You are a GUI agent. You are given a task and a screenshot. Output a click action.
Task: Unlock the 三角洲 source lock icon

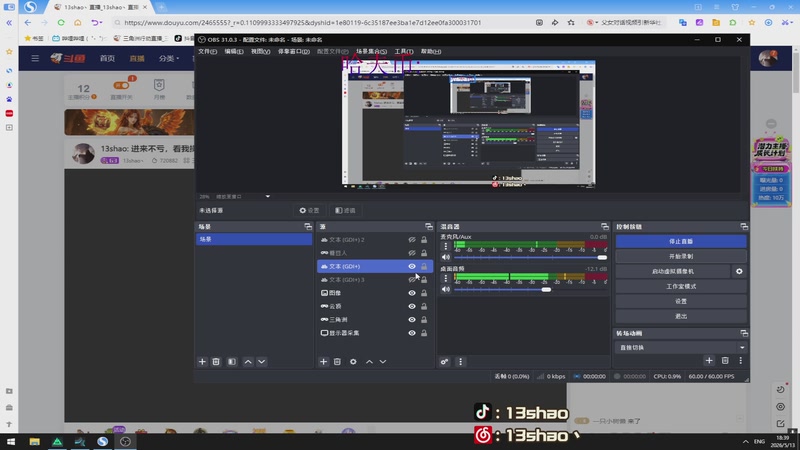coord(424,319)
